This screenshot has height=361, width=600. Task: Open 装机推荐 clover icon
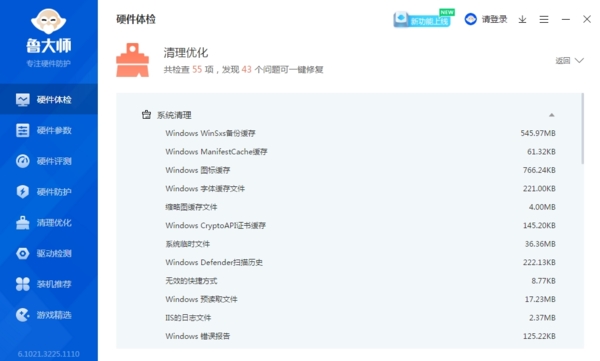click(23, 284)
